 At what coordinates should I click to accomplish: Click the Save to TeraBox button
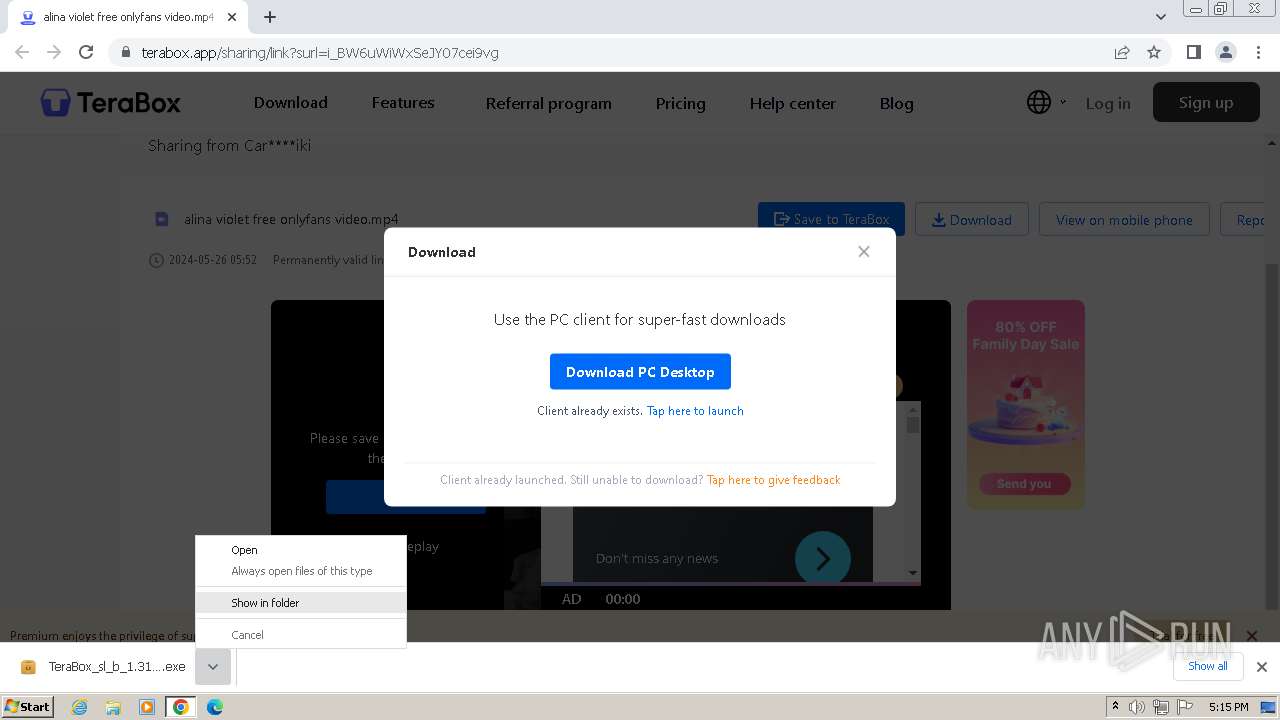(831, 219)
